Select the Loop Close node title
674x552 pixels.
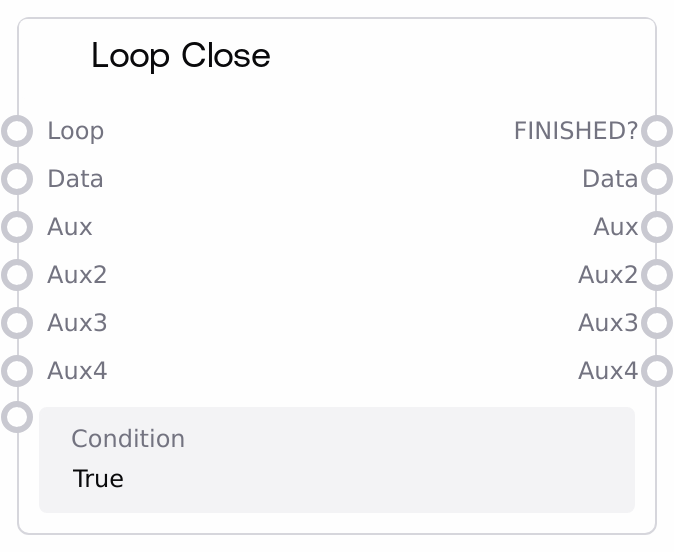[x=181, y=56]
